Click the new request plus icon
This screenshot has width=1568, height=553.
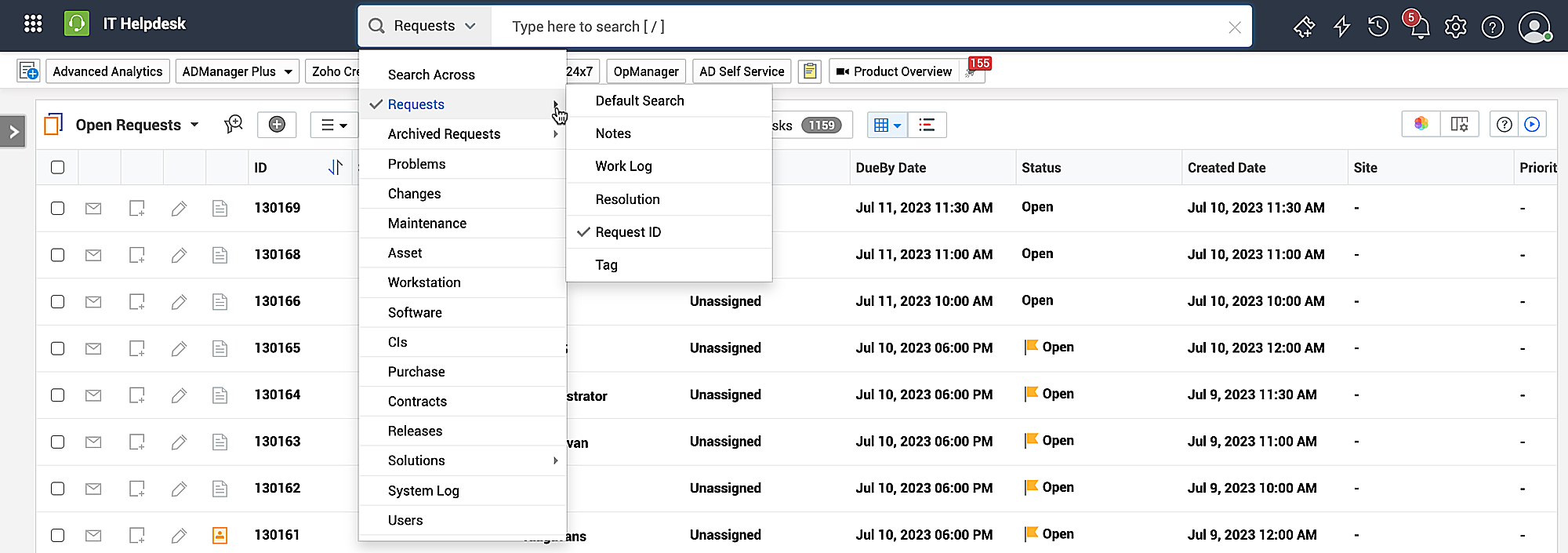click(x=277, y=125)
